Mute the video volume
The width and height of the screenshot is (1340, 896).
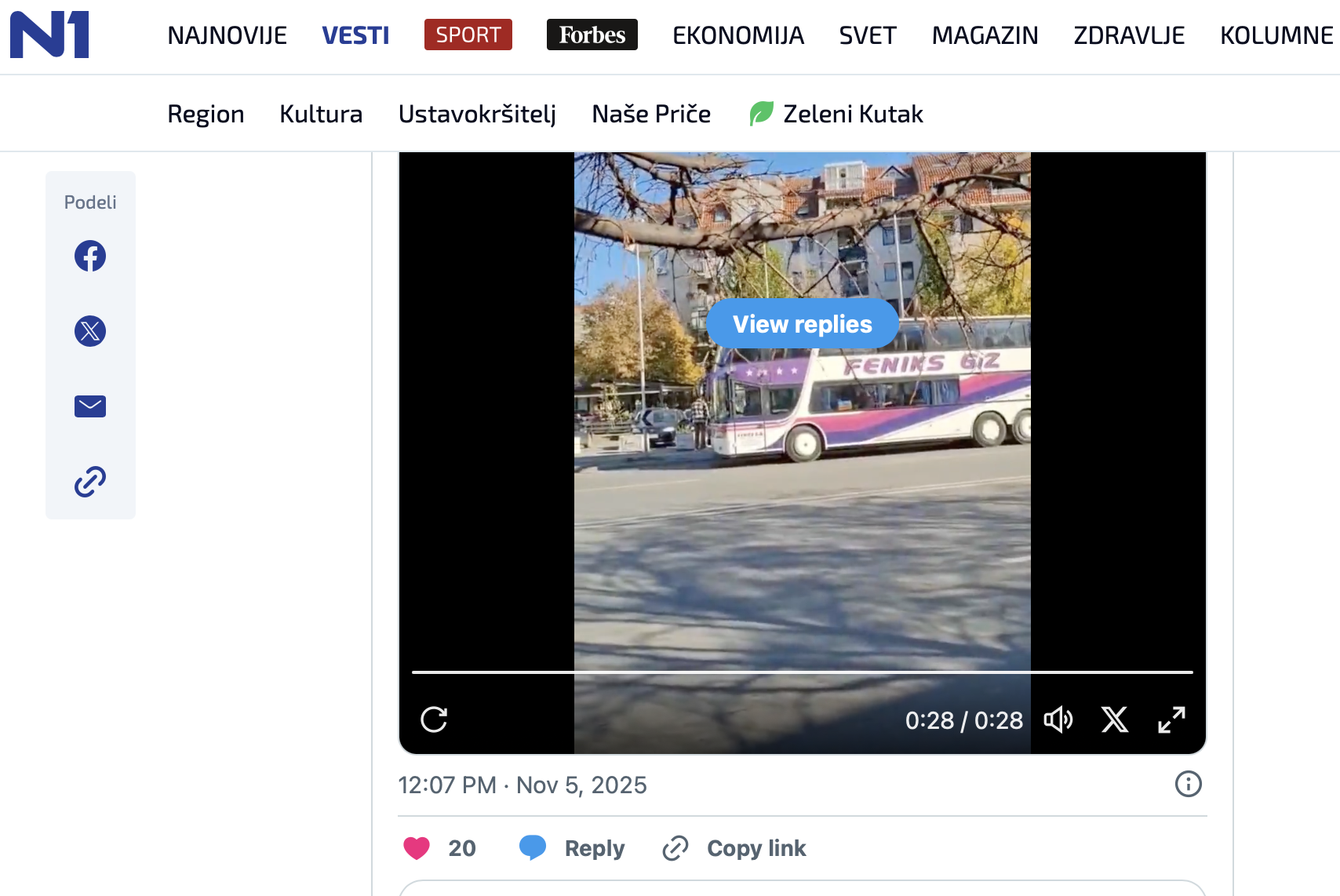pyautogui.click(x=1058, y=719)
